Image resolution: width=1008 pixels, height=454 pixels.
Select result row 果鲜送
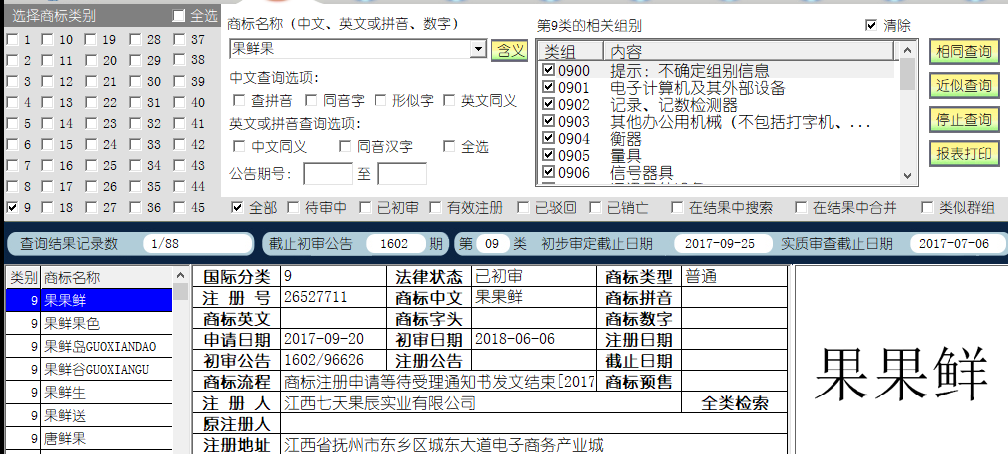coord(89,416)
